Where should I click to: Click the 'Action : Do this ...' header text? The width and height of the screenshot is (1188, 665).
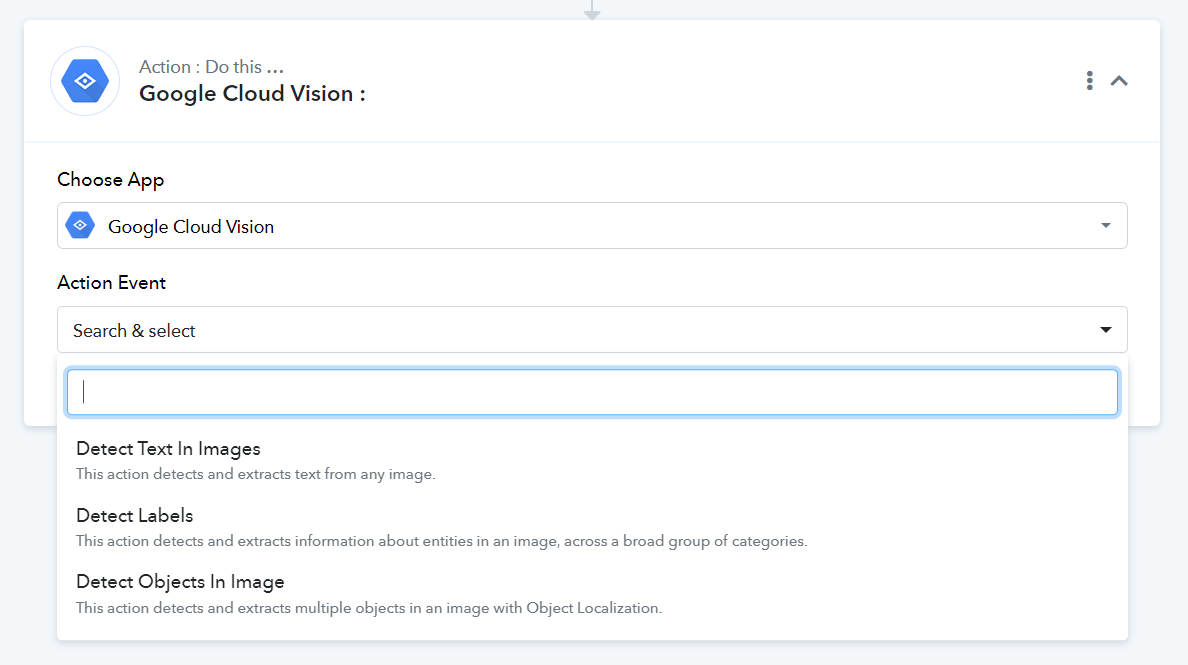211,67
